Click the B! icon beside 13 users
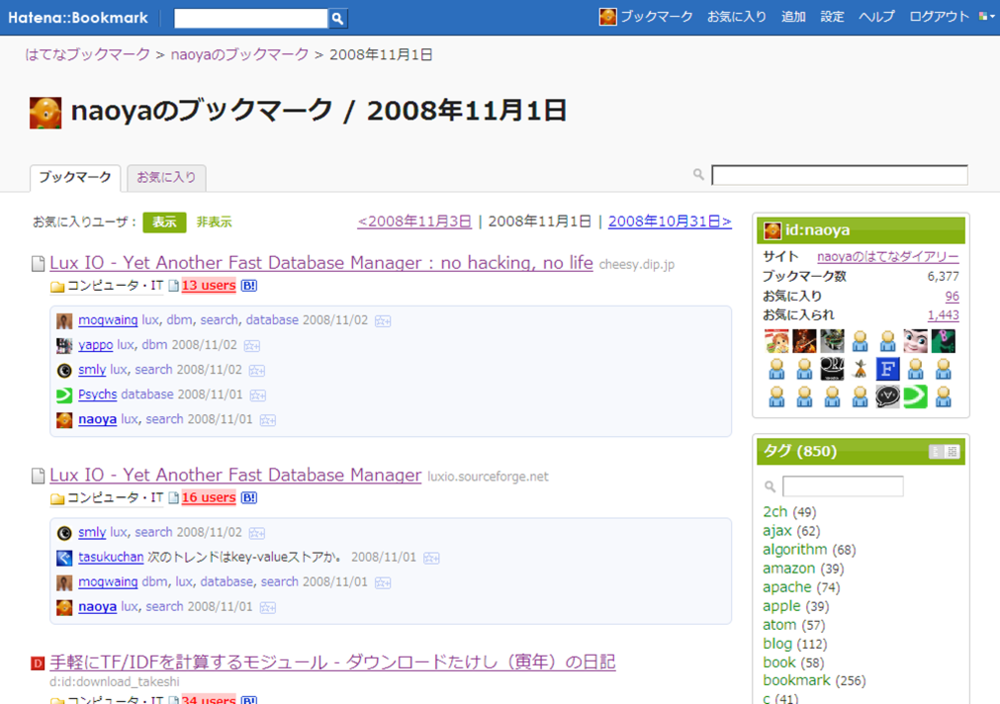This screenshot has width=1000, height=704. tap(249, 286)
